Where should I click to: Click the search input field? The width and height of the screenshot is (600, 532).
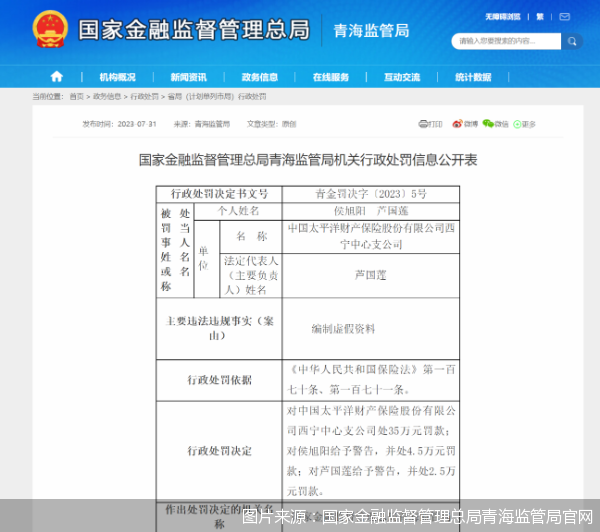tap(506, 41)
